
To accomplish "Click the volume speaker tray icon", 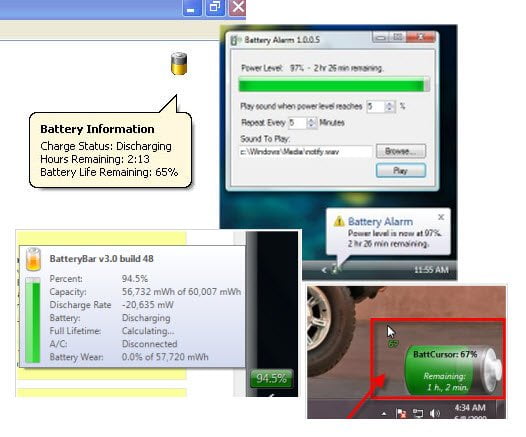I will coord(434,413).
